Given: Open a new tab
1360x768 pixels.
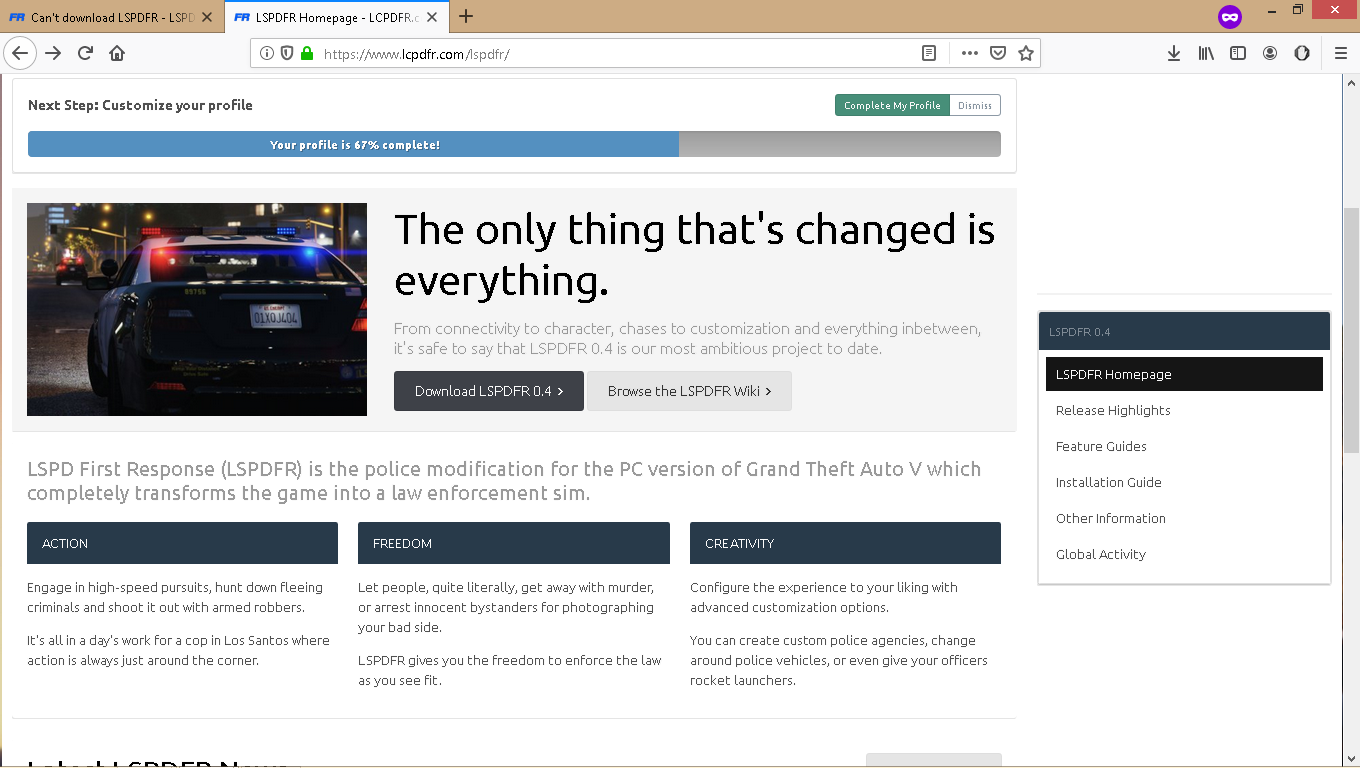Looking at the screenshot, I should [x=466, y=16].
